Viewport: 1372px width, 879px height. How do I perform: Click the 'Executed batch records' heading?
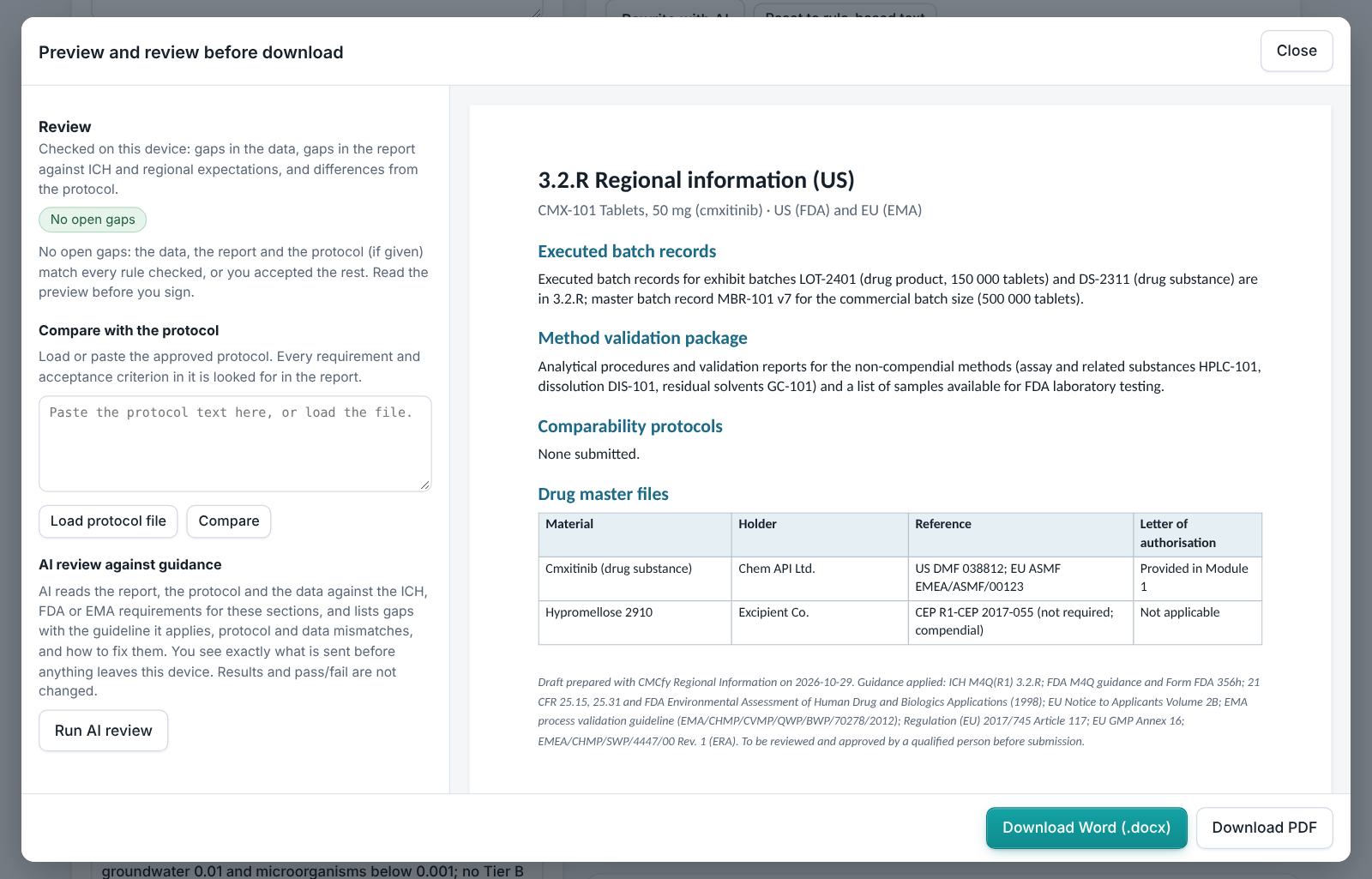[627, 251]
